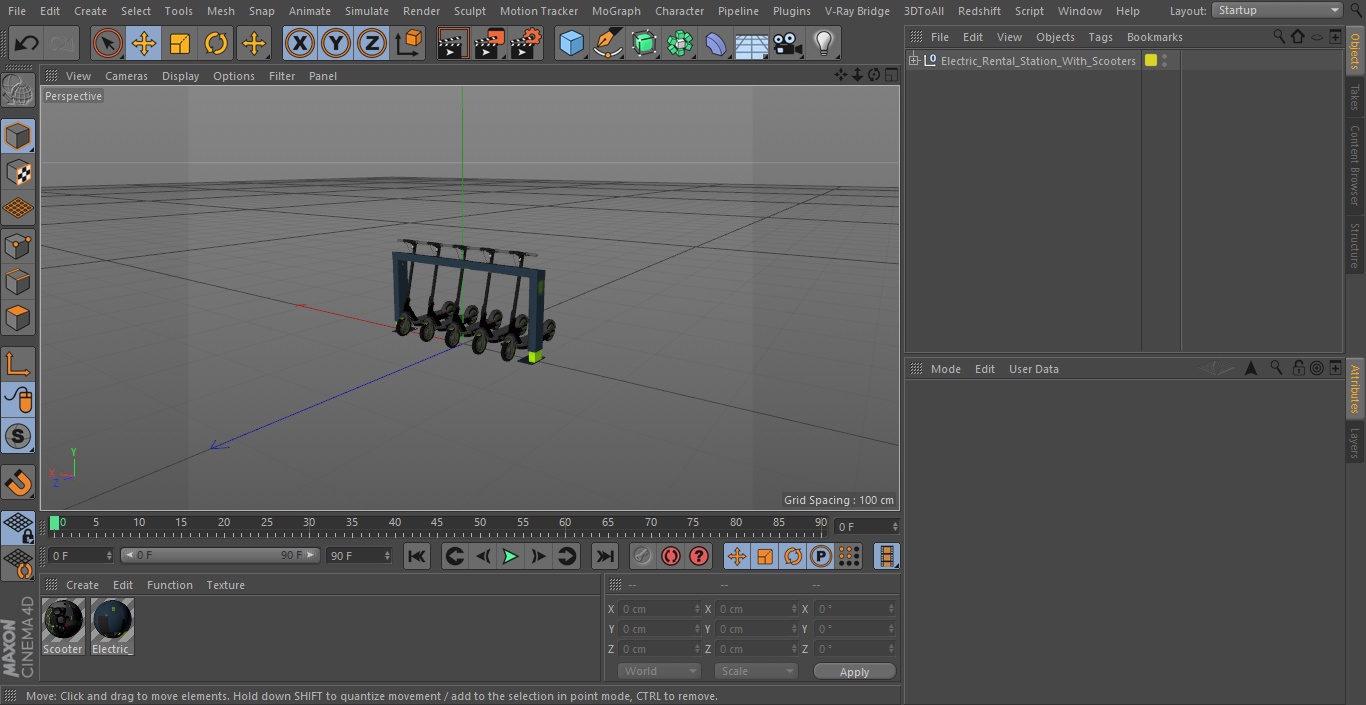Switch to Texture mode
The height and width of the screenshot is (705, 1366).
(18, 172)
